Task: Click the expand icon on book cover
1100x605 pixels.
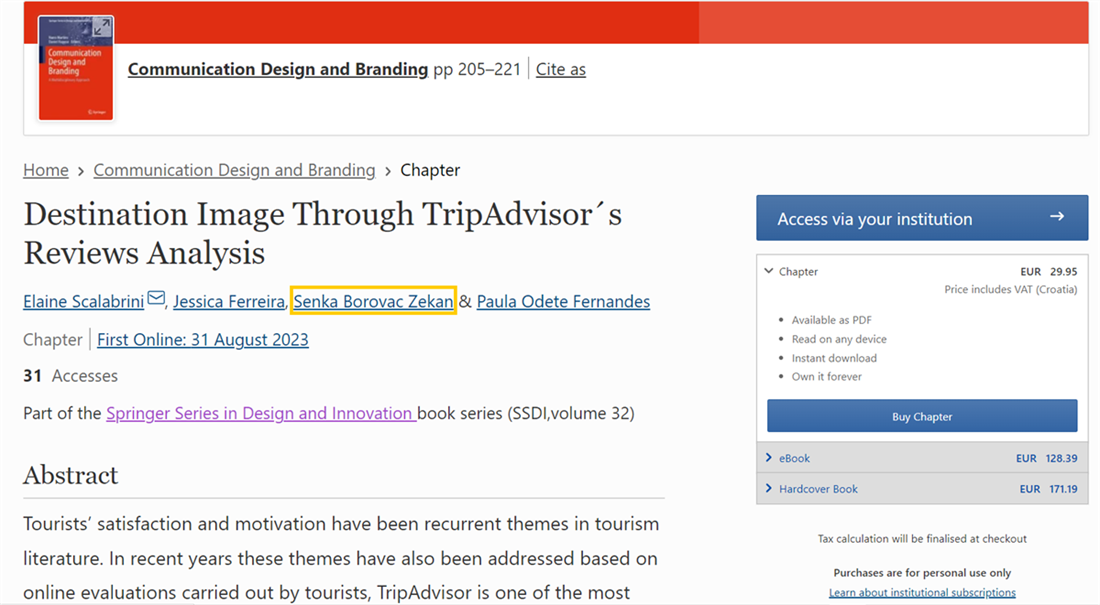Action: tap(102, 27)
